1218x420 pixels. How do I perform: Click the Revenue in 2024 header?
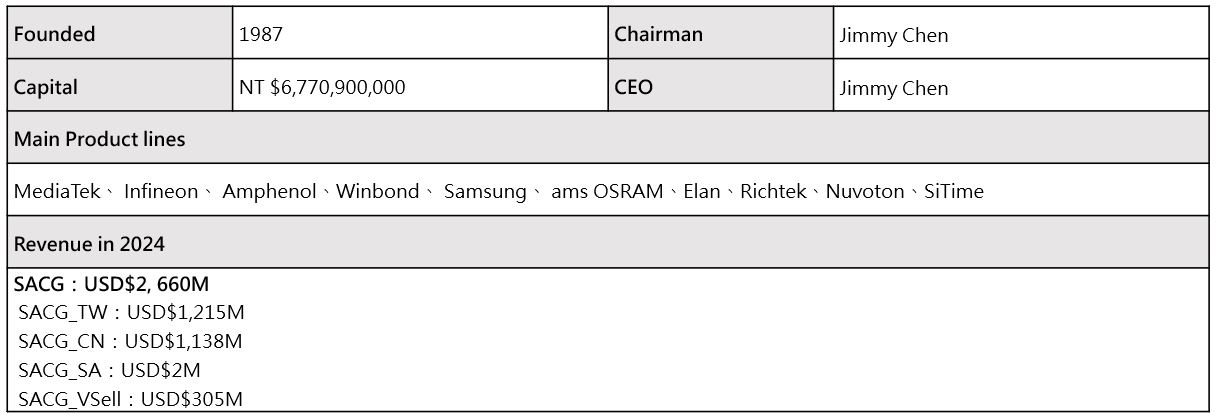89,244
